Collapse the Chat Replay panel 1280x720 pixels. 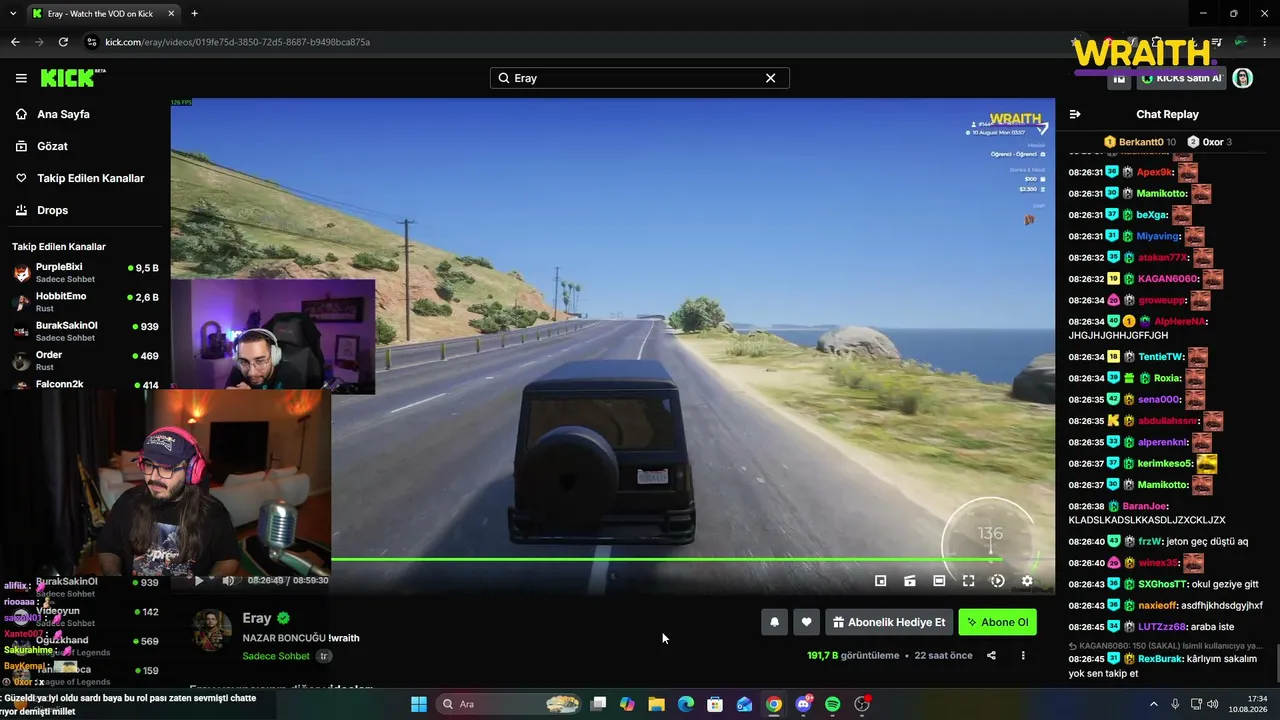[x=1075, y=114]
